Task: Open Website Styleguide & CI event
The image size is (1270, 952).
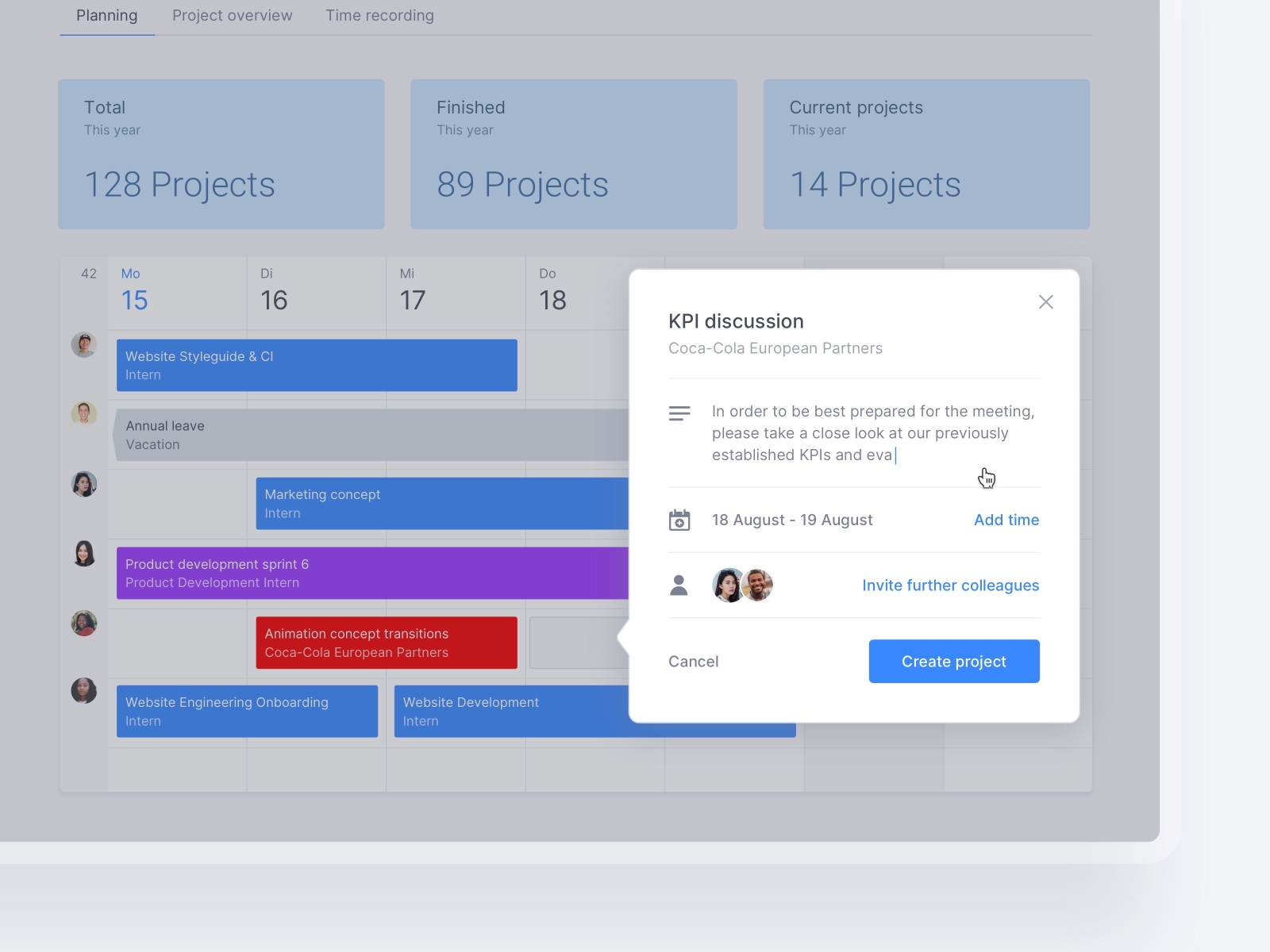Action: [317, 365]
